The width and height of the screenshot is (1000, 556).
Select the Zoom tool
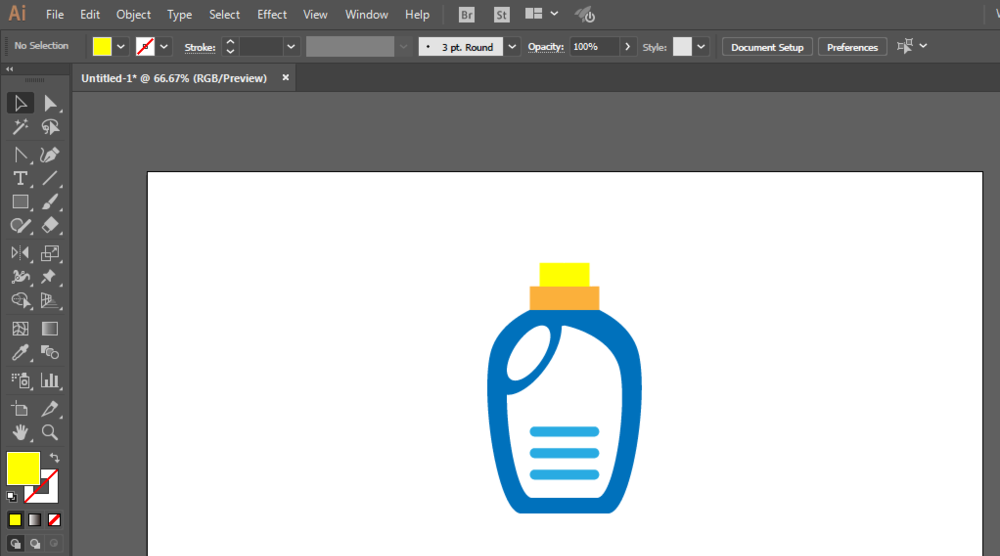point(50,432)
